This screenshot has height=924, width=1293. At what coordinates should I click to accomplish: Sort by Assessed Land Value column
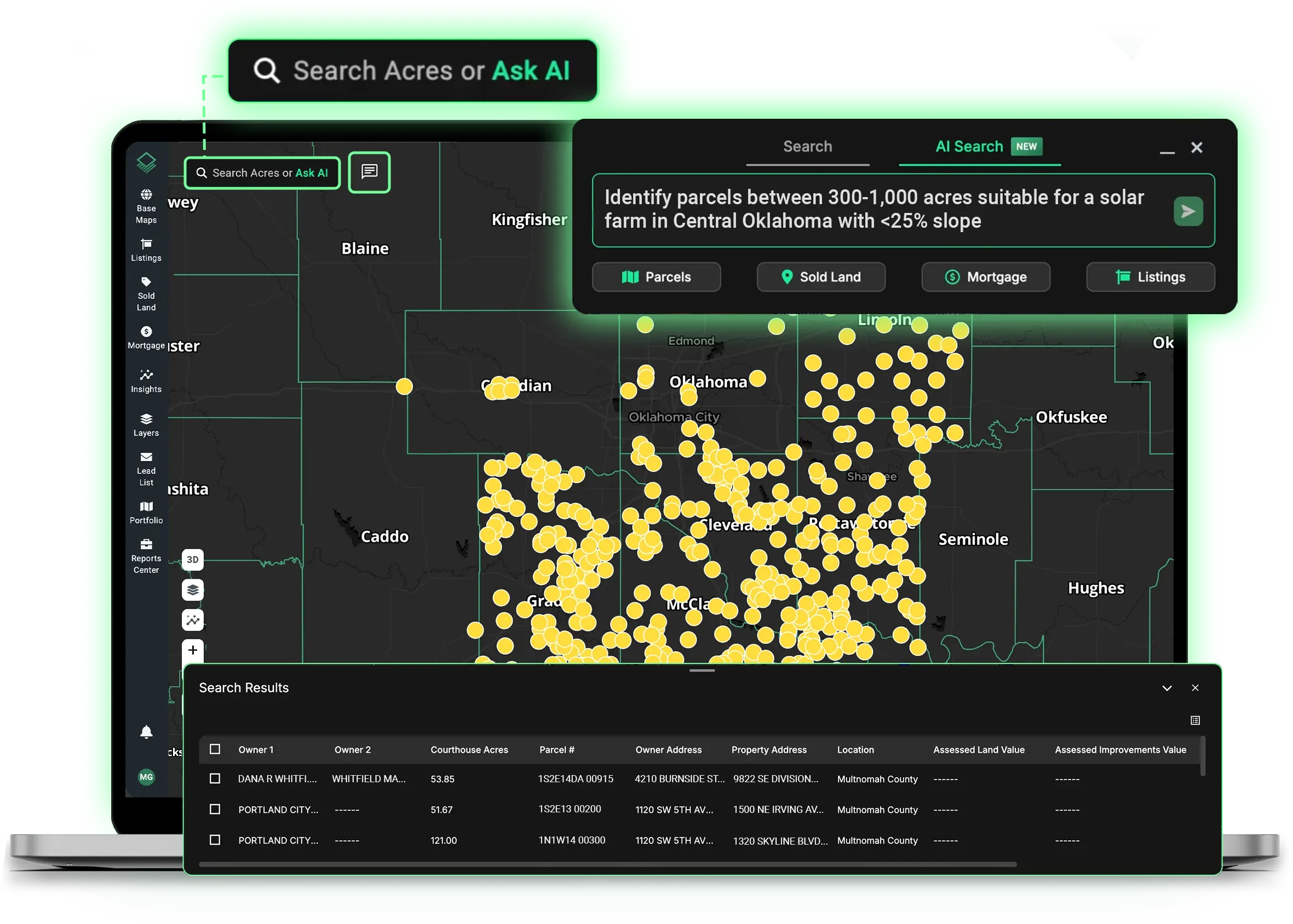point(979,750)
